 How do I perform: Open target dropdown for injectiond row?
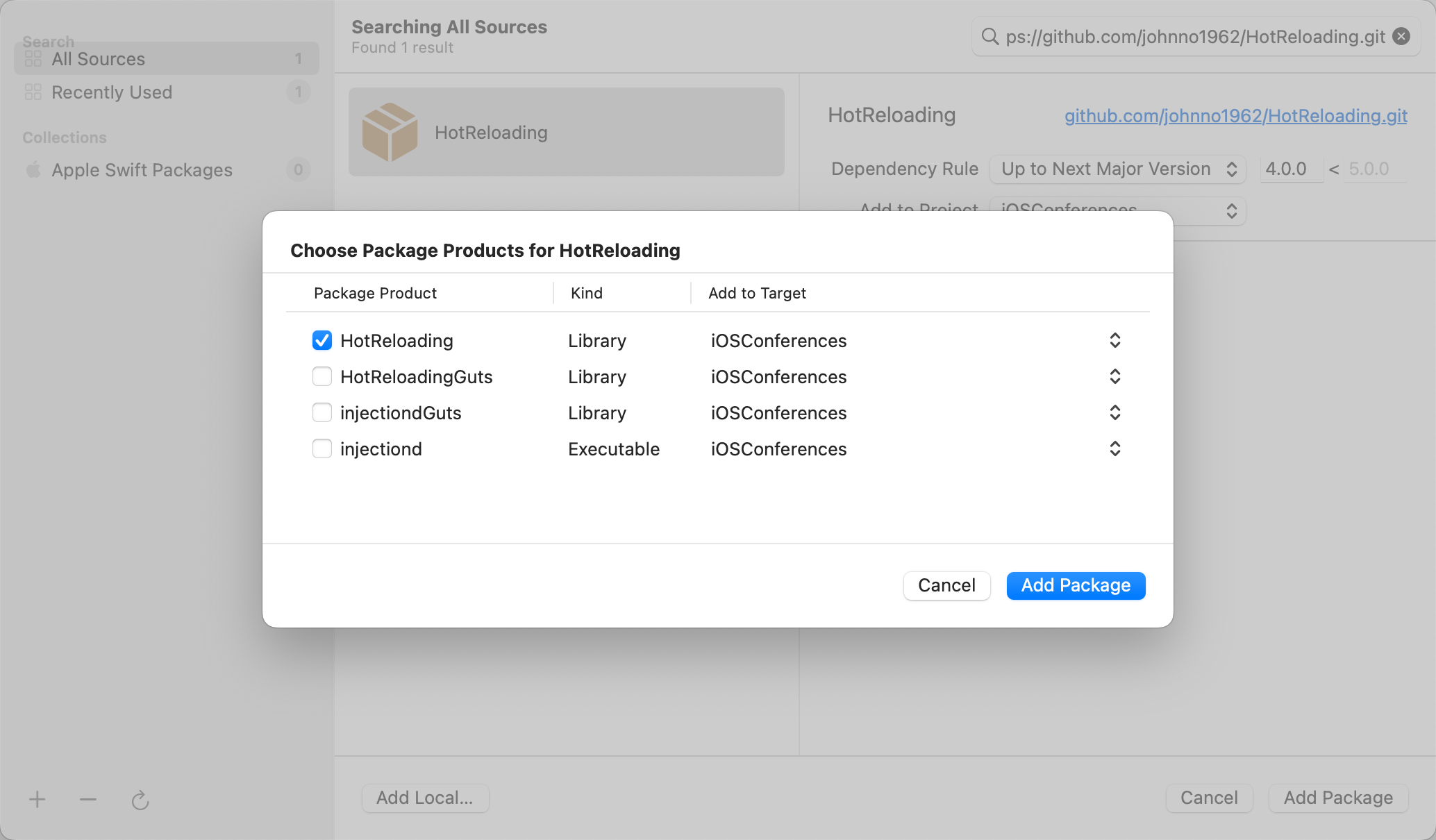click(1114, 448)
